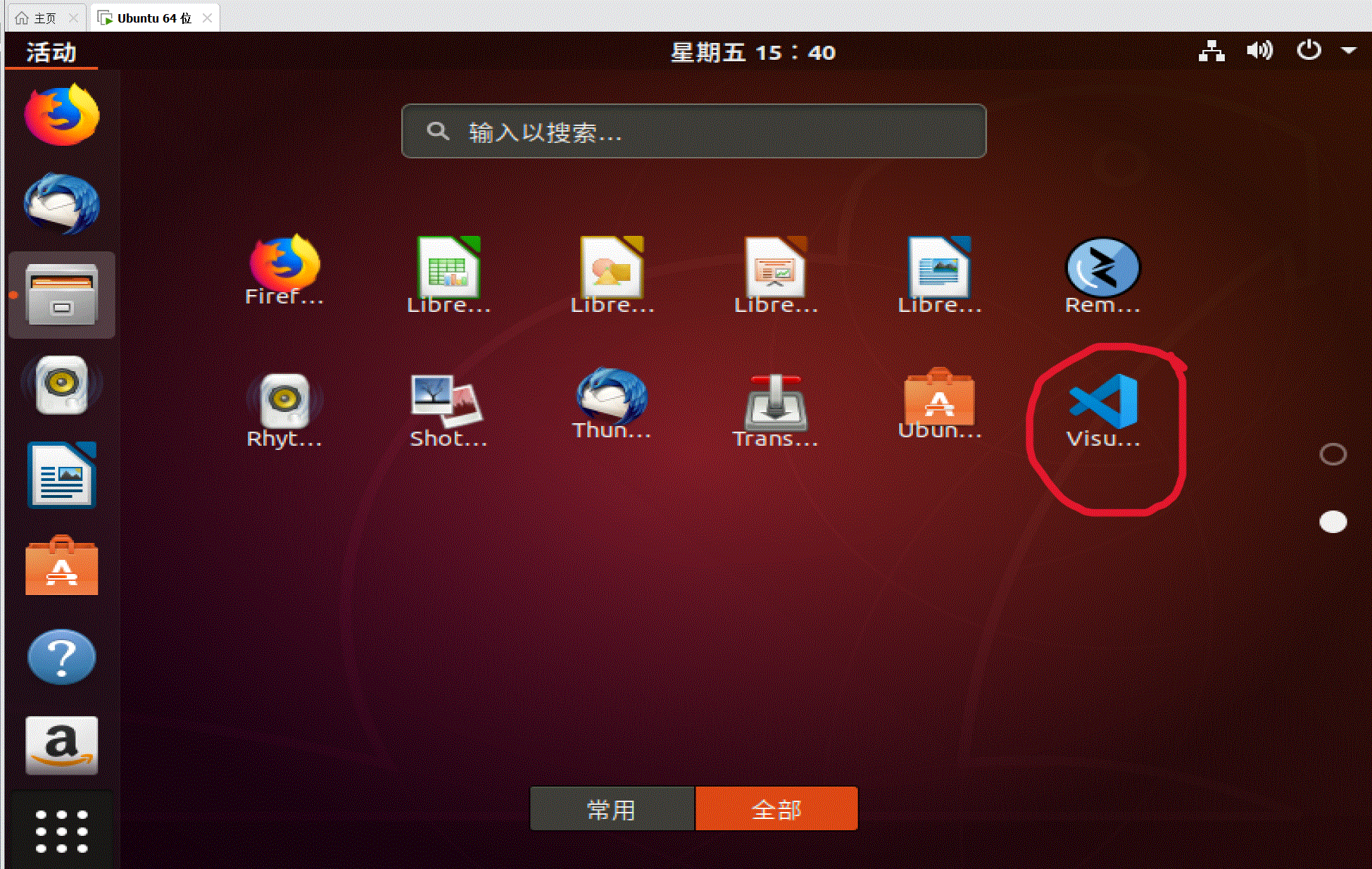The width and height of the screenshot is (1372, 869).
Task: Click the network status icon
Action: click(x=1211, y=51)
